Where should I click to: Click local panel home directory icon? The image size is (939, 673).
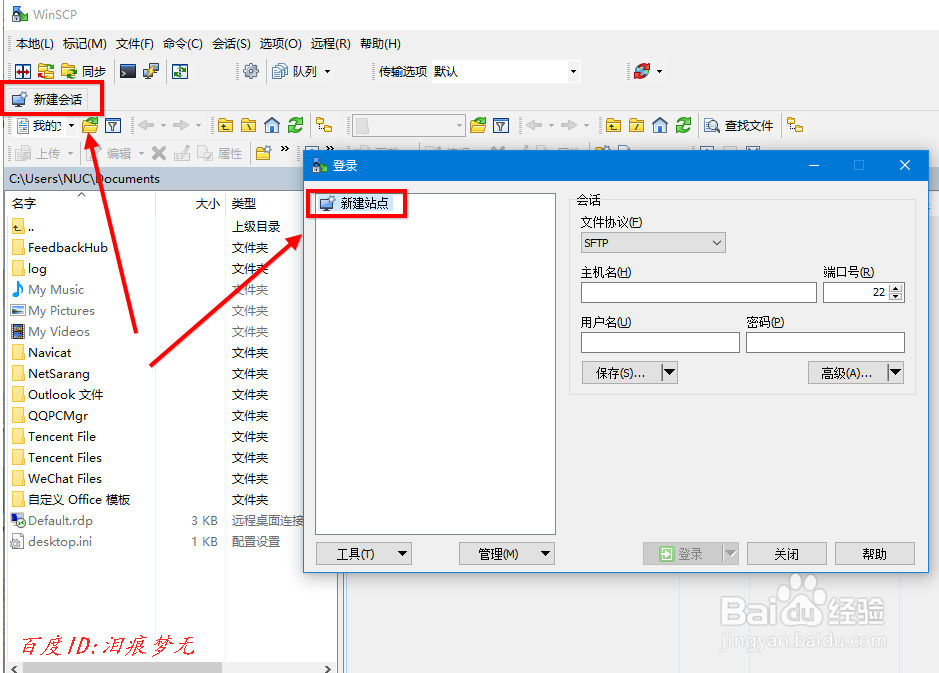(272, 126)
